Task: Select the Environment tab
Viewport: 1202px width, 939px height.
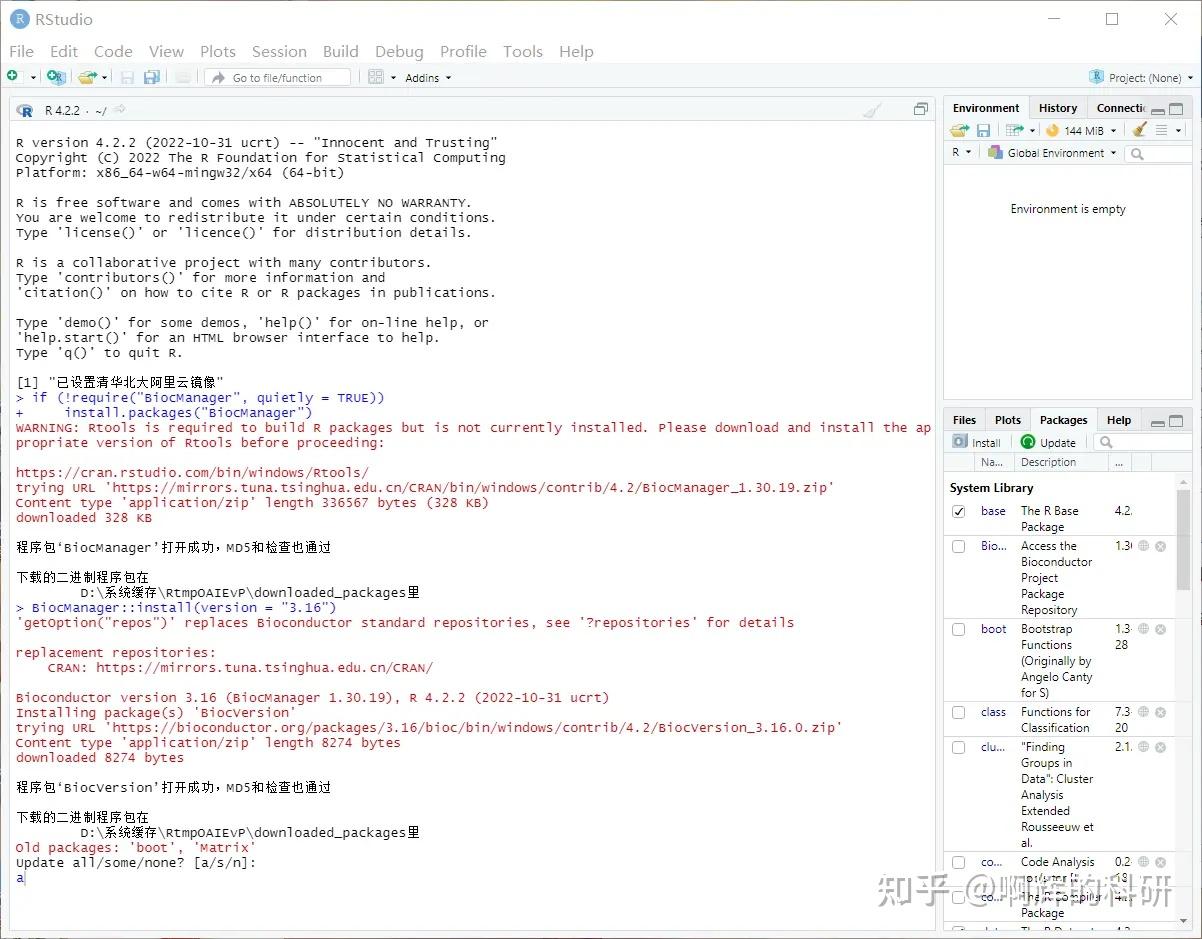Action: [x=986, y=108]
